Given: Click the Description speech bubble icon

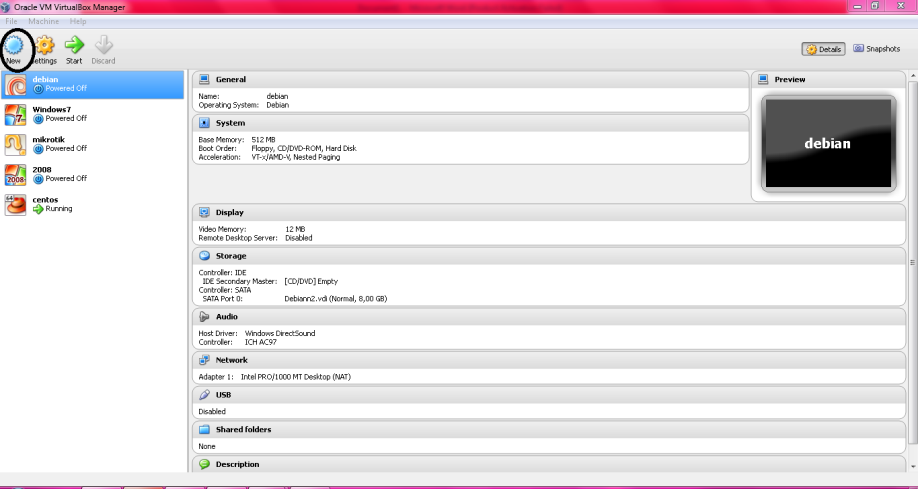Looking at the screenshot, I should 204,464.
